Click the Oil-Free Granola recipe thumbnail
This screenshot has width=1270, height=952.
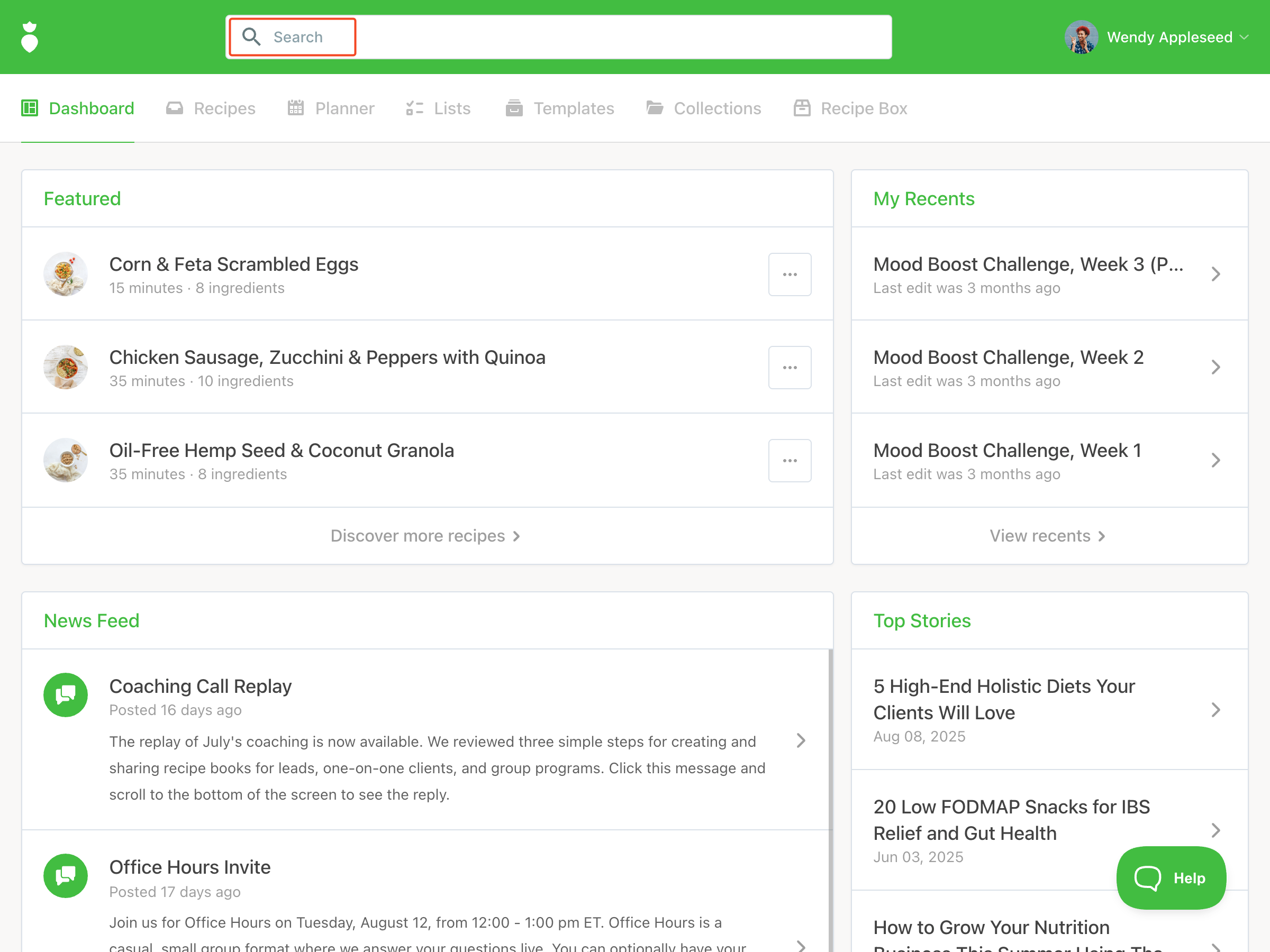click(66, 460)
